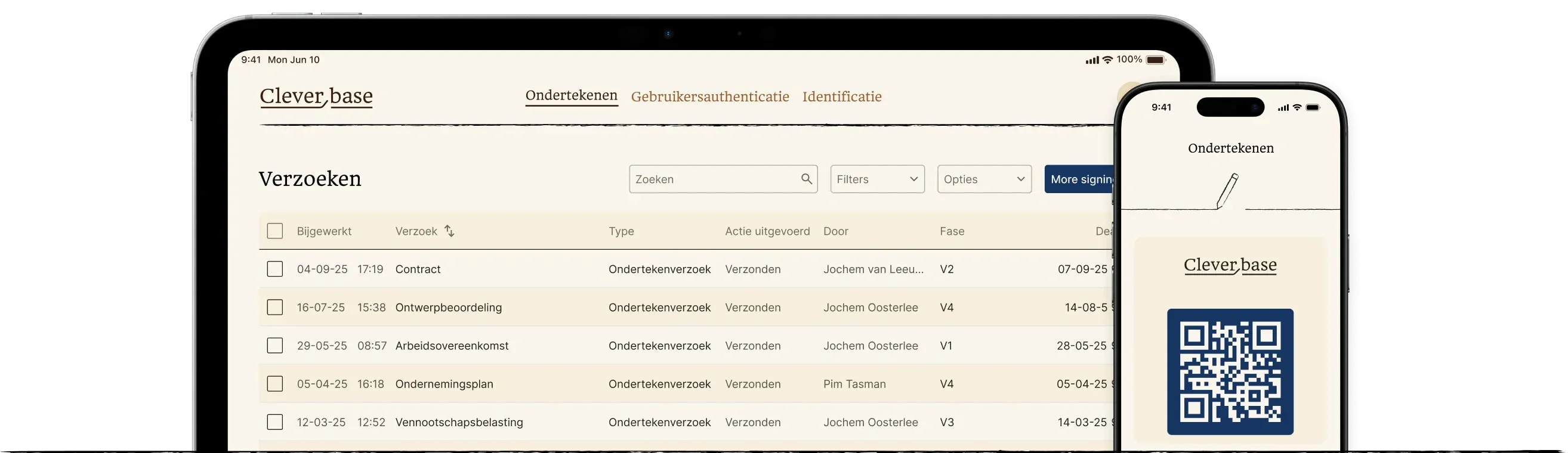The height and width of the screenshot is (453, 1568).
Task: Click the sort arrows next to Verzoek
Action: point(449,231)
